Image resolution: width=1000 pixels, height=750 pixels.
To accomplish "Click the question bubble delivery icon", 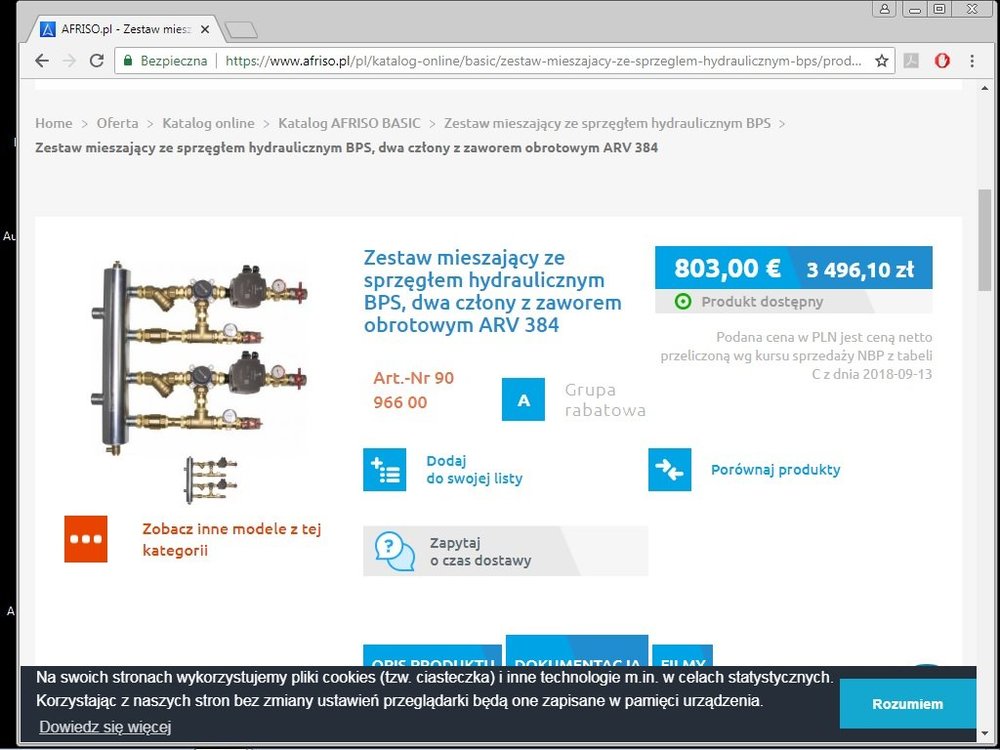I will (394, 551).
